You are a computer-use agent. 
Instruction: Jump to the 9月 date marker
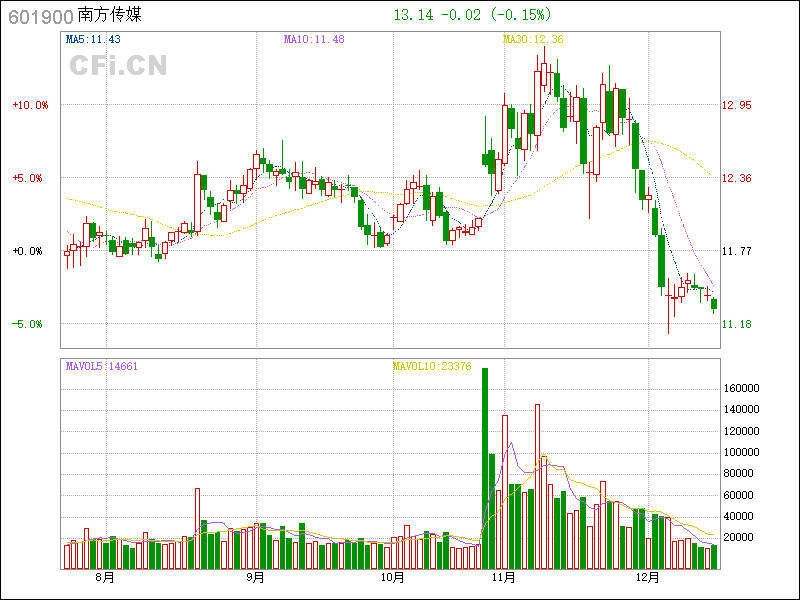pyautogui.click(x=255, y=577)
